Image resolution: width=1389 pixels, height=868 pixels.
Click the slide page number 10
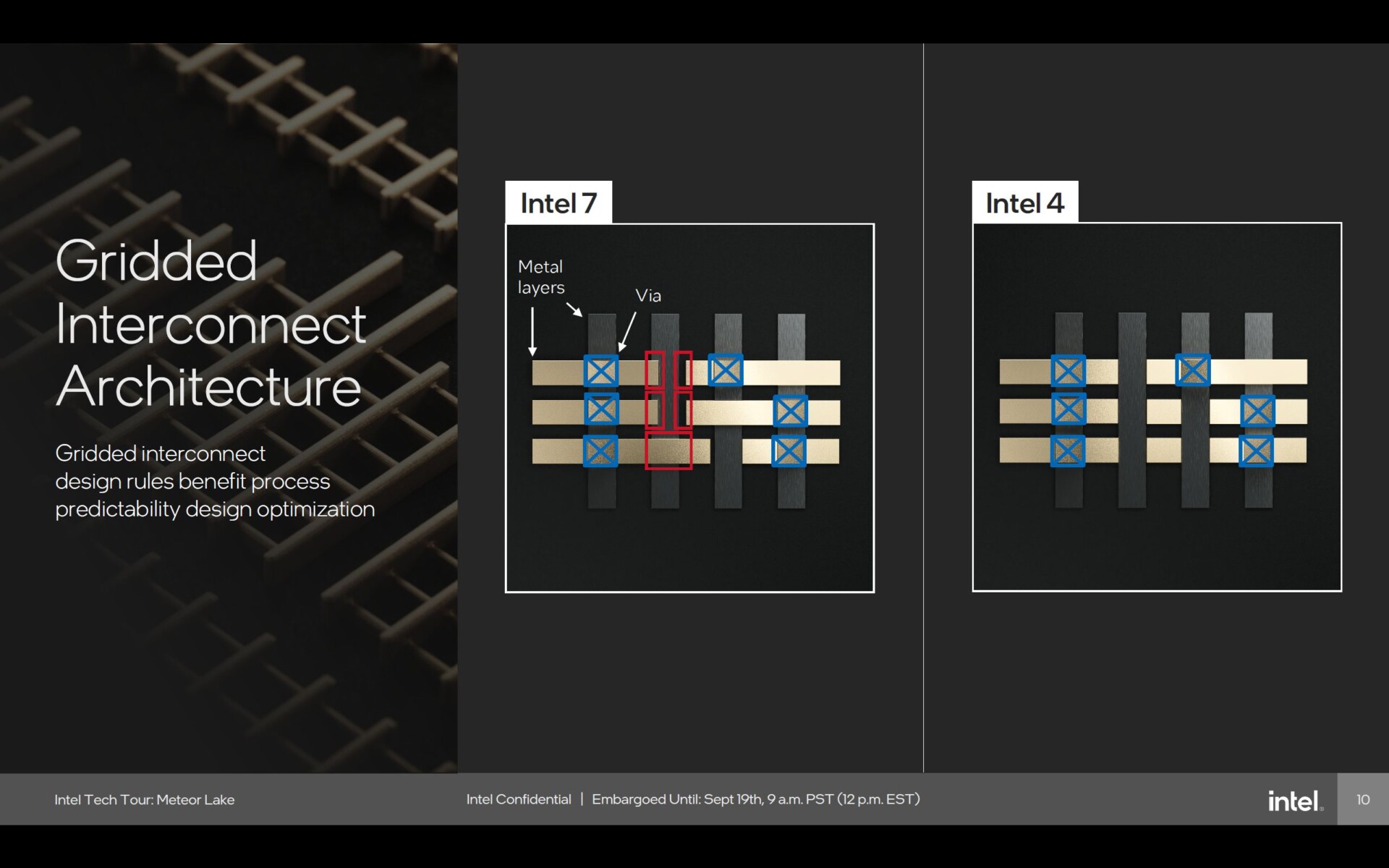pos(1363,799)
